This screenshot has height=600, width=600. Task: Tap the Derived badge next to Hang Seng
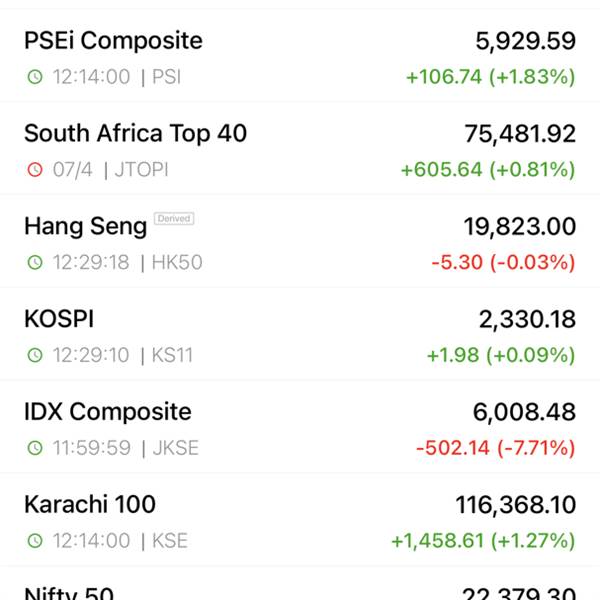[174, 218]
